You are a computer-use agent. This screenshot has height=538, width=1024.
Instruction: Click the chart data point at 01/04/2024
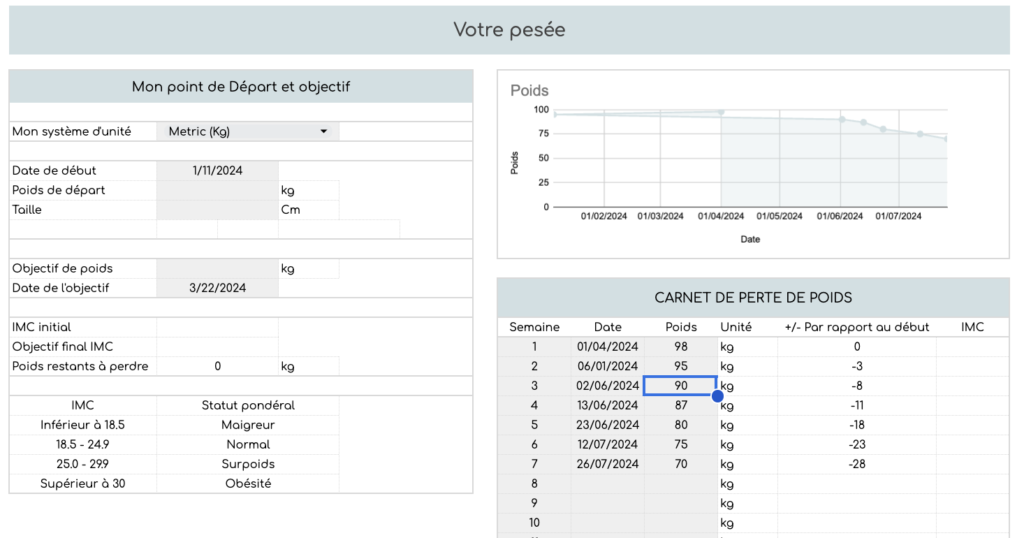pyautogui.click(x=721, y=113)
